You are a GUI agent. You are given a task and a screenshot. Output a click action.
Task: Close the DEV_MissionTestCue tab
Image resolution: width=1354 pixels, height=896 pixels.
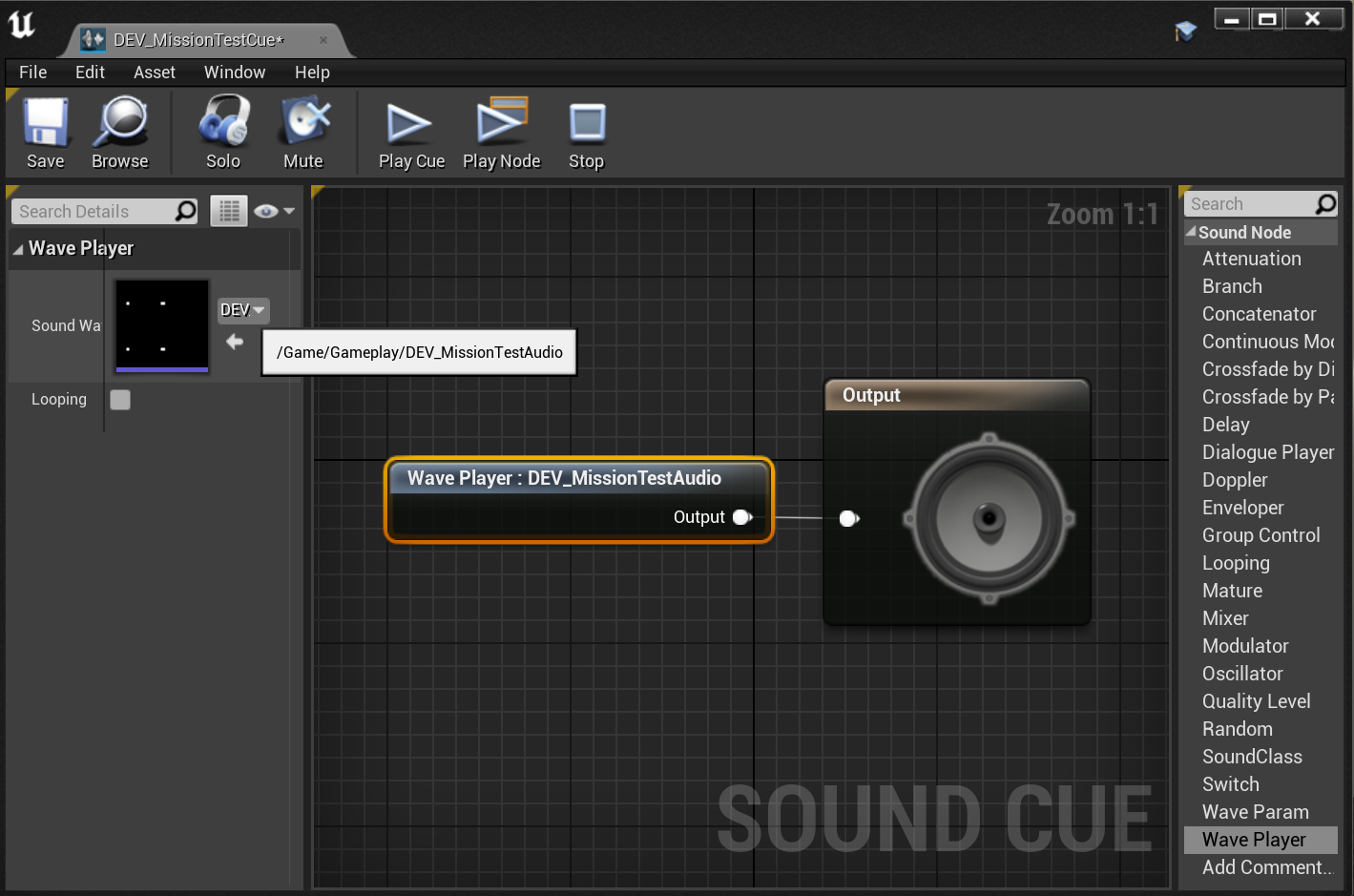point(323,40)
